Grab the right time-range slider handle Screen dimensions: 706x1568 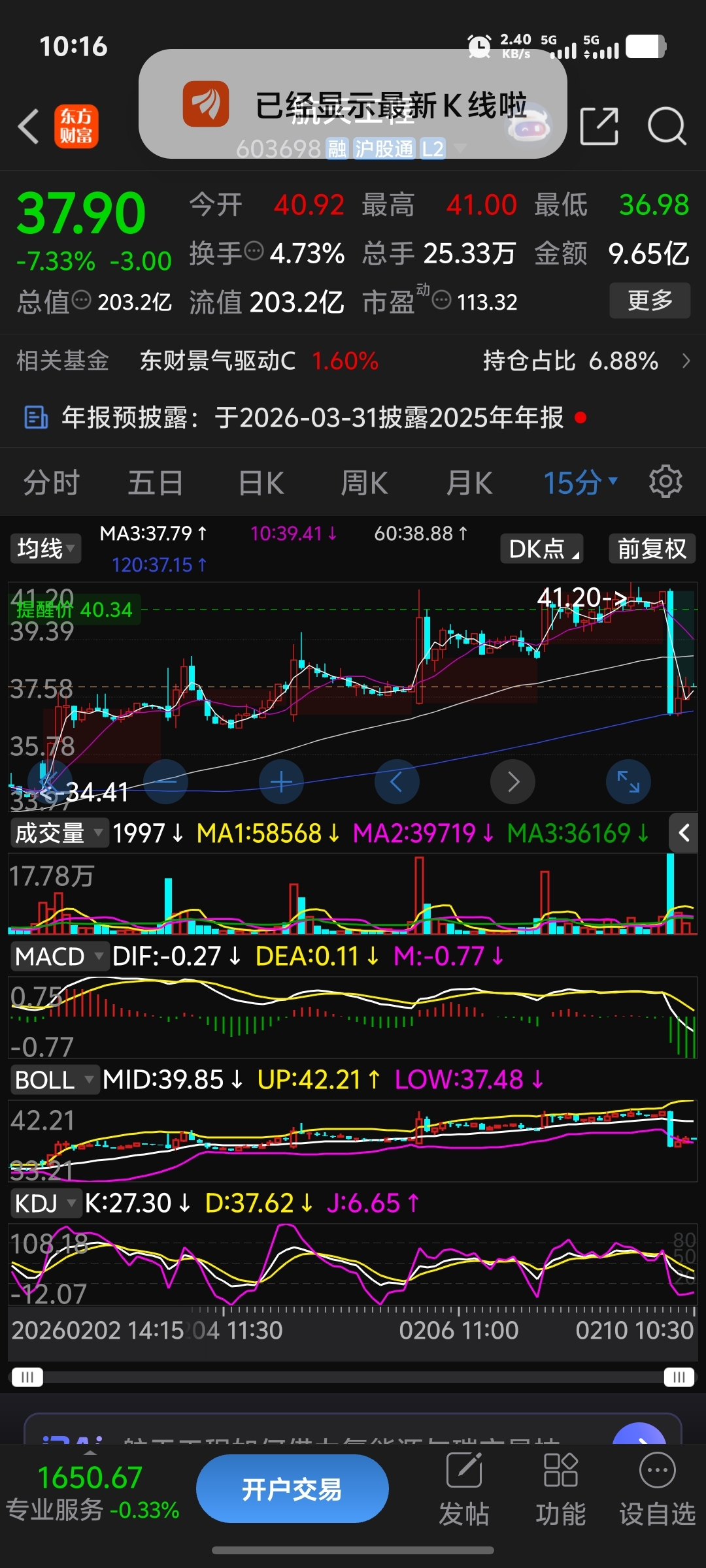click(x=679, y=1377)
